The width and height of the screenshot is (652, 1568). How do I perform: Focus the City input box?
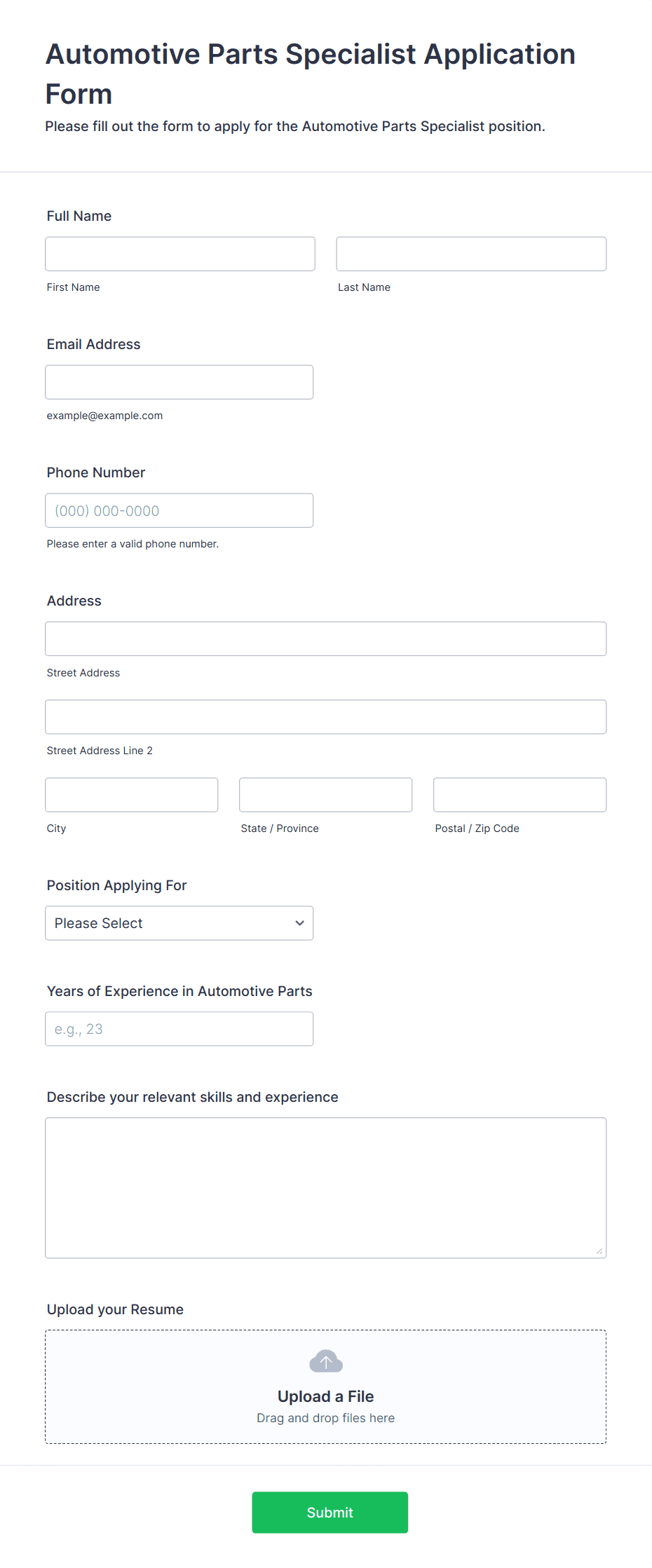pyautogui.click(x=132, y=795)
